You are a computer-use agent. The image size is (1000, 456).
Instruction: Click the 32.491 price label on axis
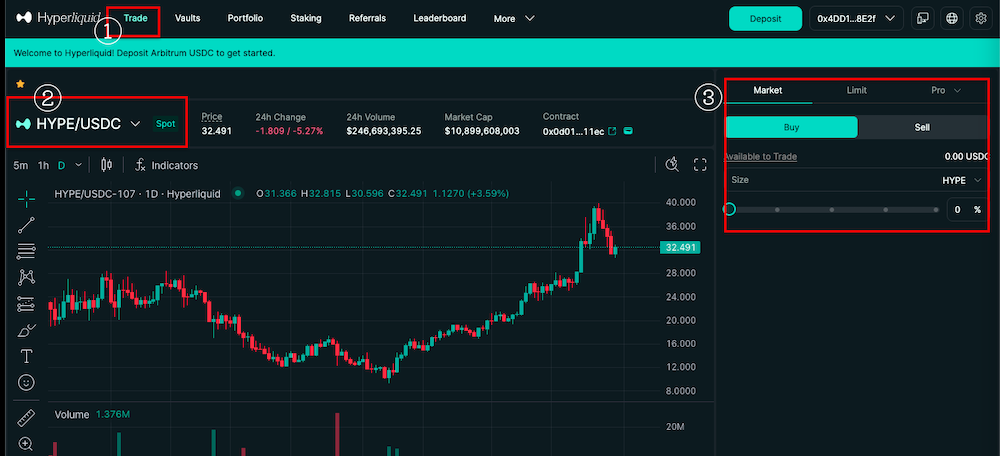coord(681,247)
